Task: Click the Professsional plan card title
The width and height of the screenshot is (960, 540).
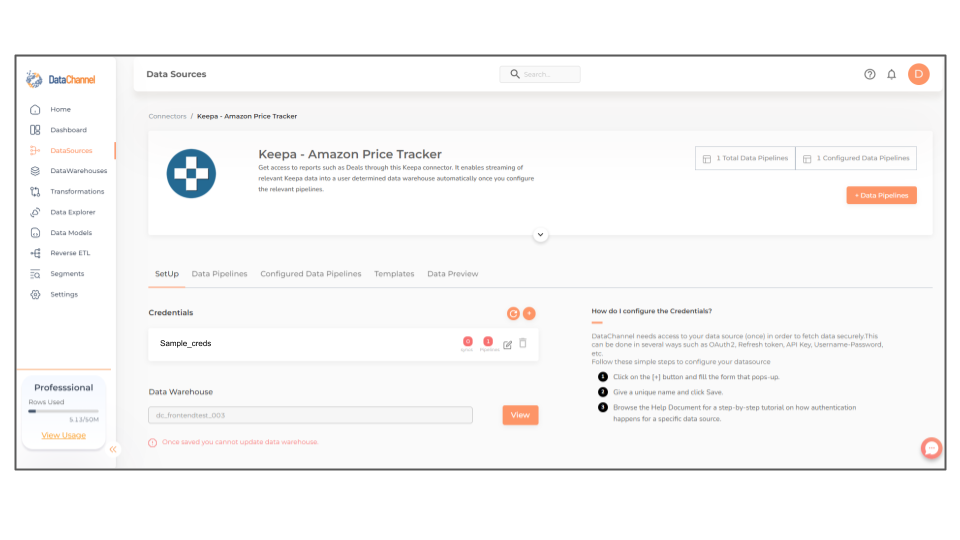Action: [x=64, y=388]
